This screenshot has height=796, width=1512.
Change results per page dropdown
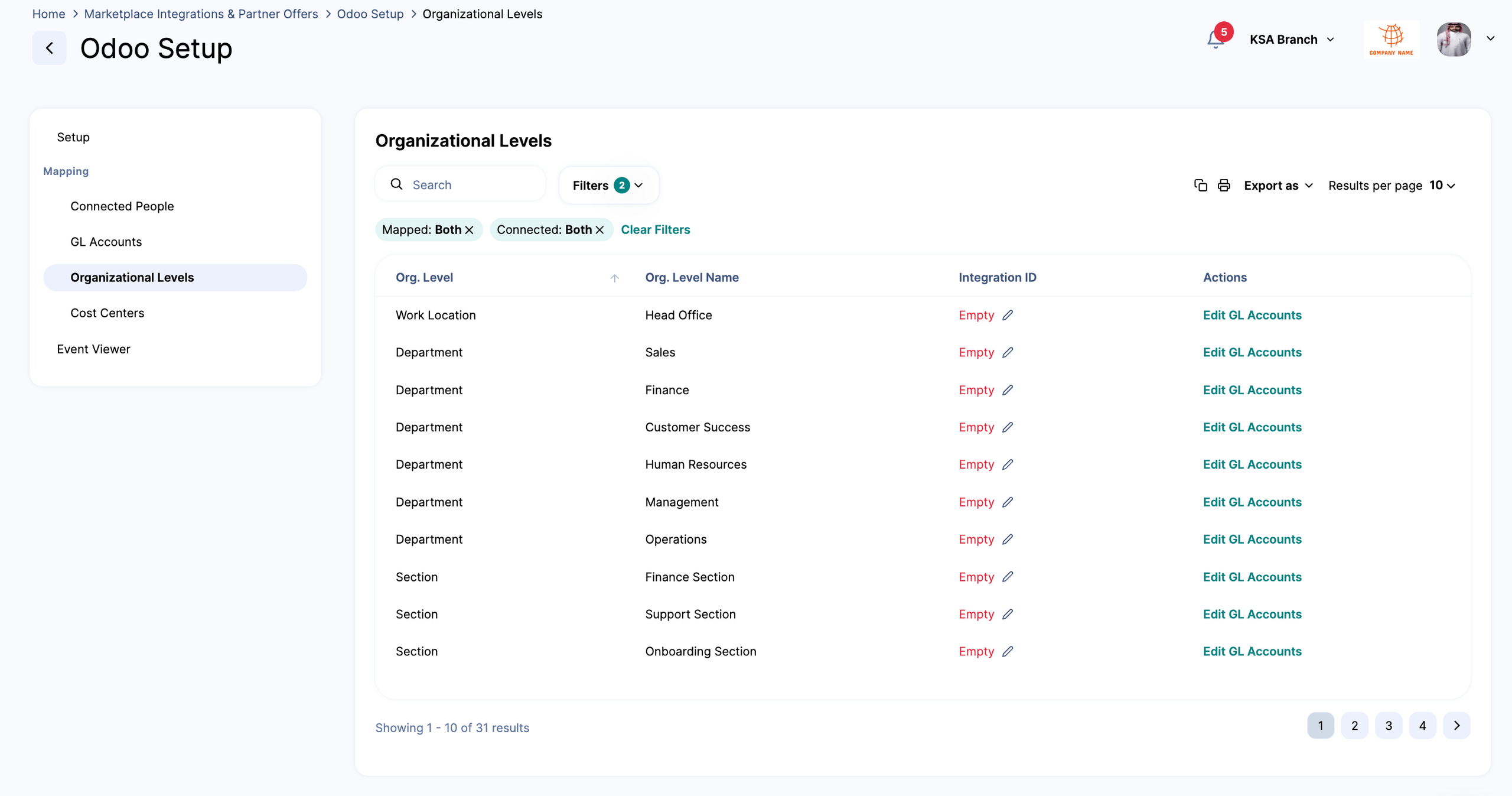1442,185
